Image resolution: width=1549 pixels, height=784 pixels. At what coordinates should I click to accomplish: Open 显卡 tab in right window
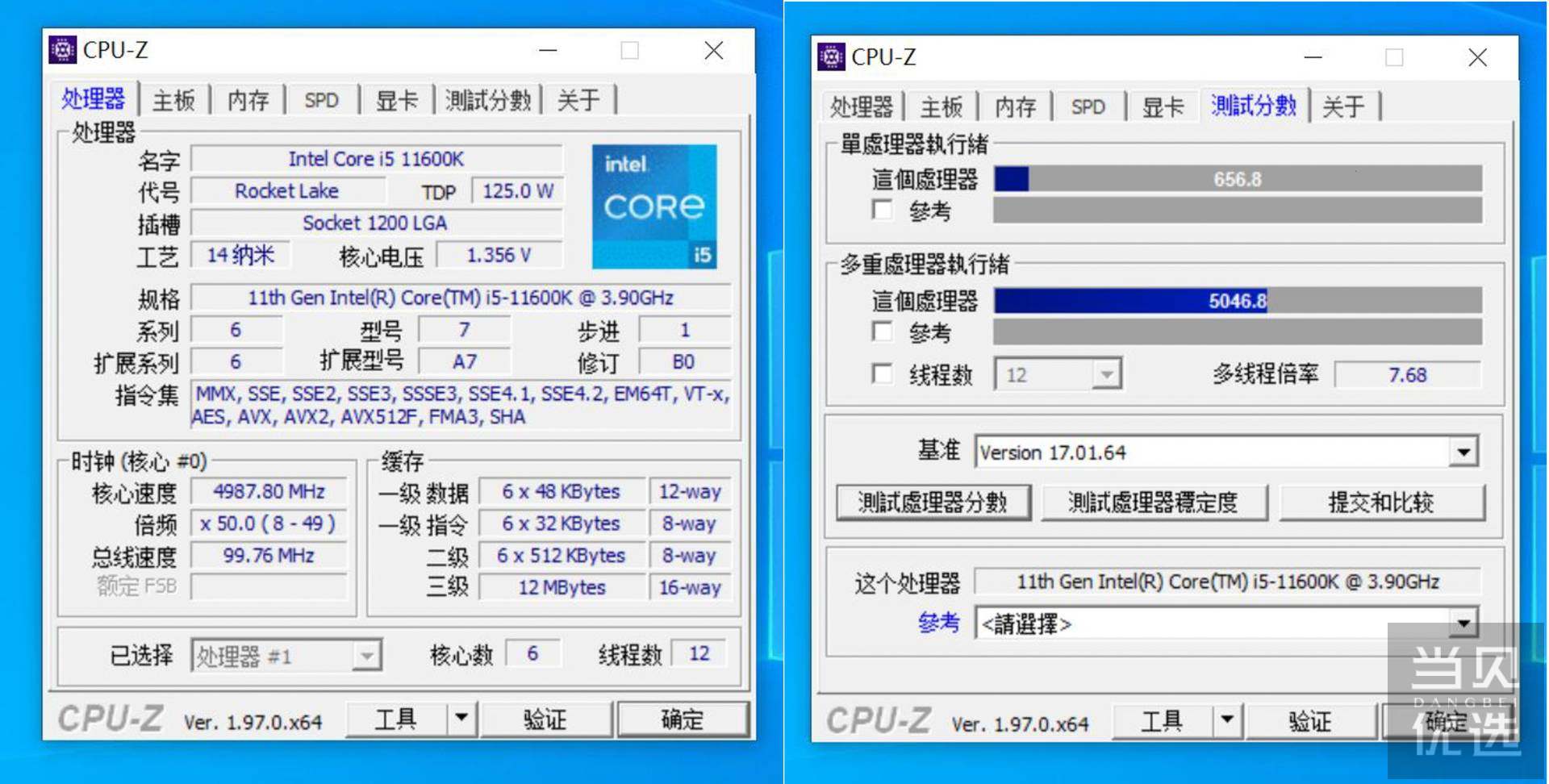coord(1163,106)
